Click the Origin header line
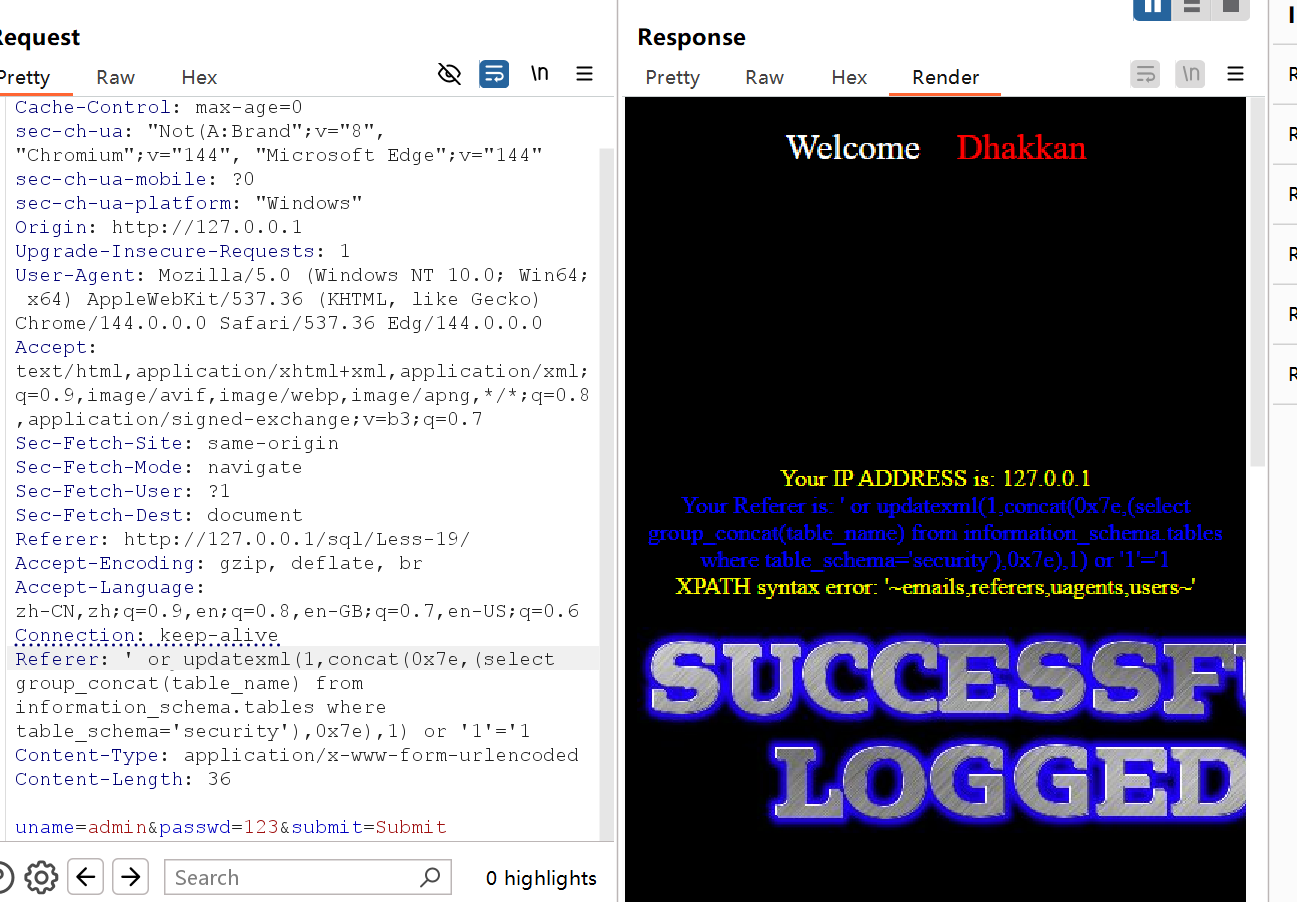Viewport: 1297px width, 902px height. pos(158,227)
